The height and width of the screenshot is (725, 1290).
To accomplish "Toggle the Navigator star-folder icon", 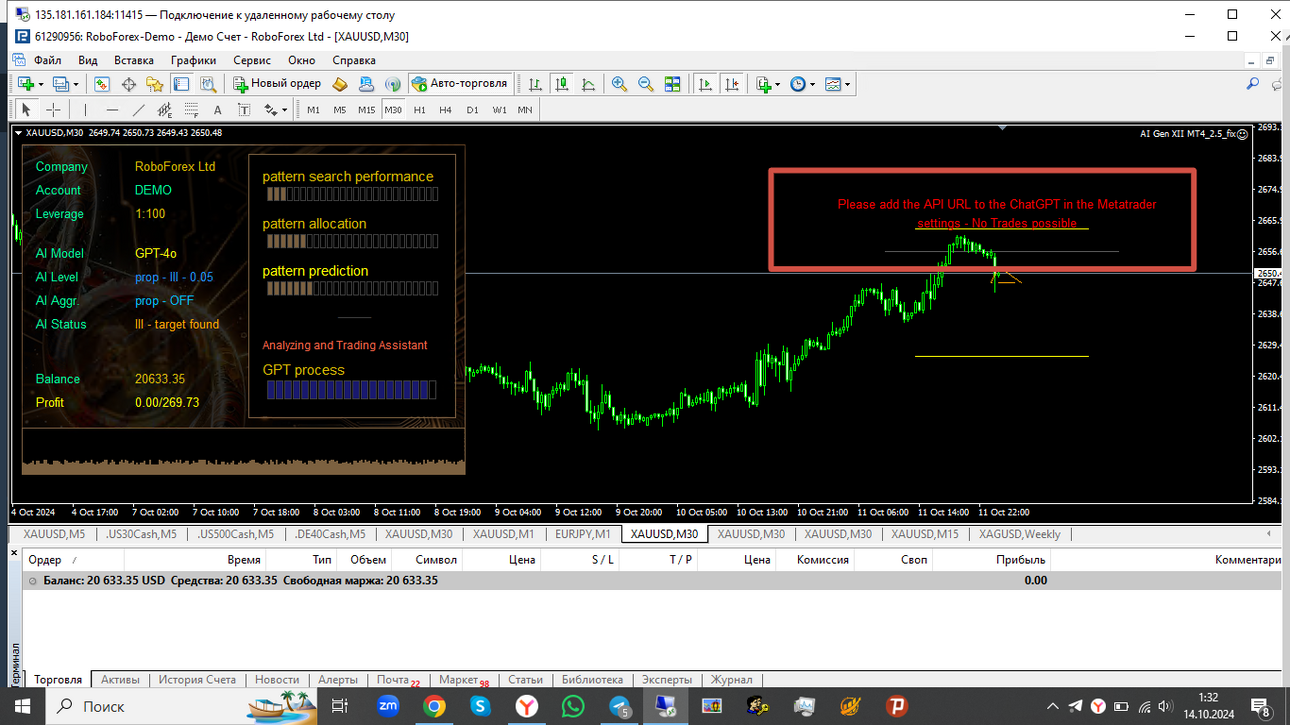I will click(155, 84).
